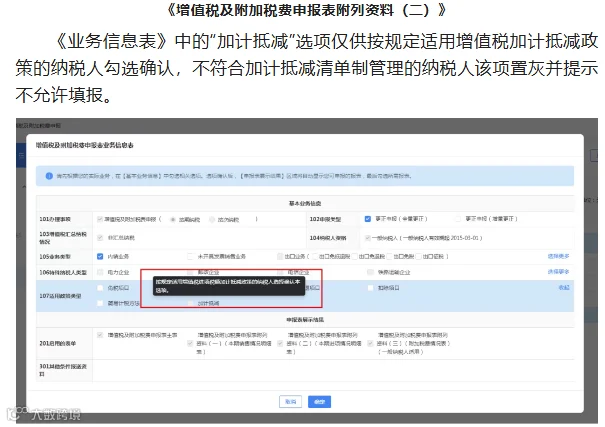Image resolution: width=605 pixels, height=427 pixels.
Task: Click the menu icon in the dimmed background sidebar
Action: coord(21,155)
